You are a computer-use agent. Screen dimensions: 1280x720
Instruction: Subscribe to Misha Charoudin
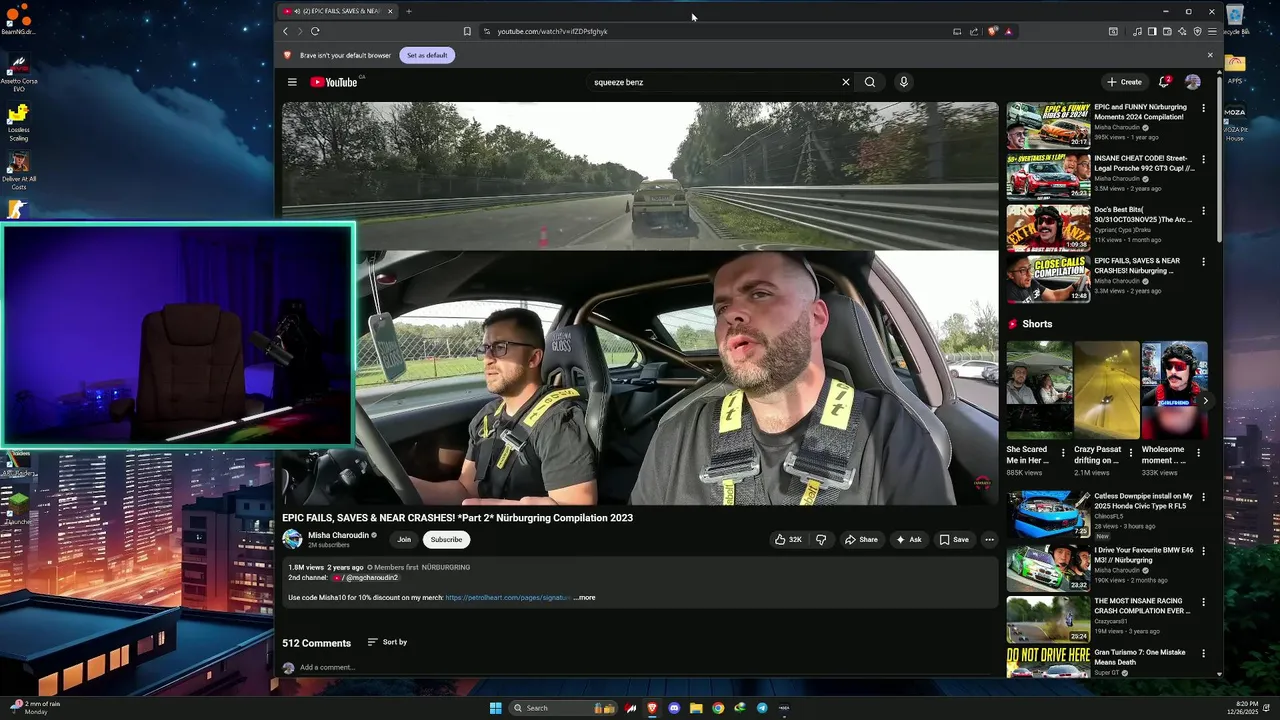(x=446, y=539)
